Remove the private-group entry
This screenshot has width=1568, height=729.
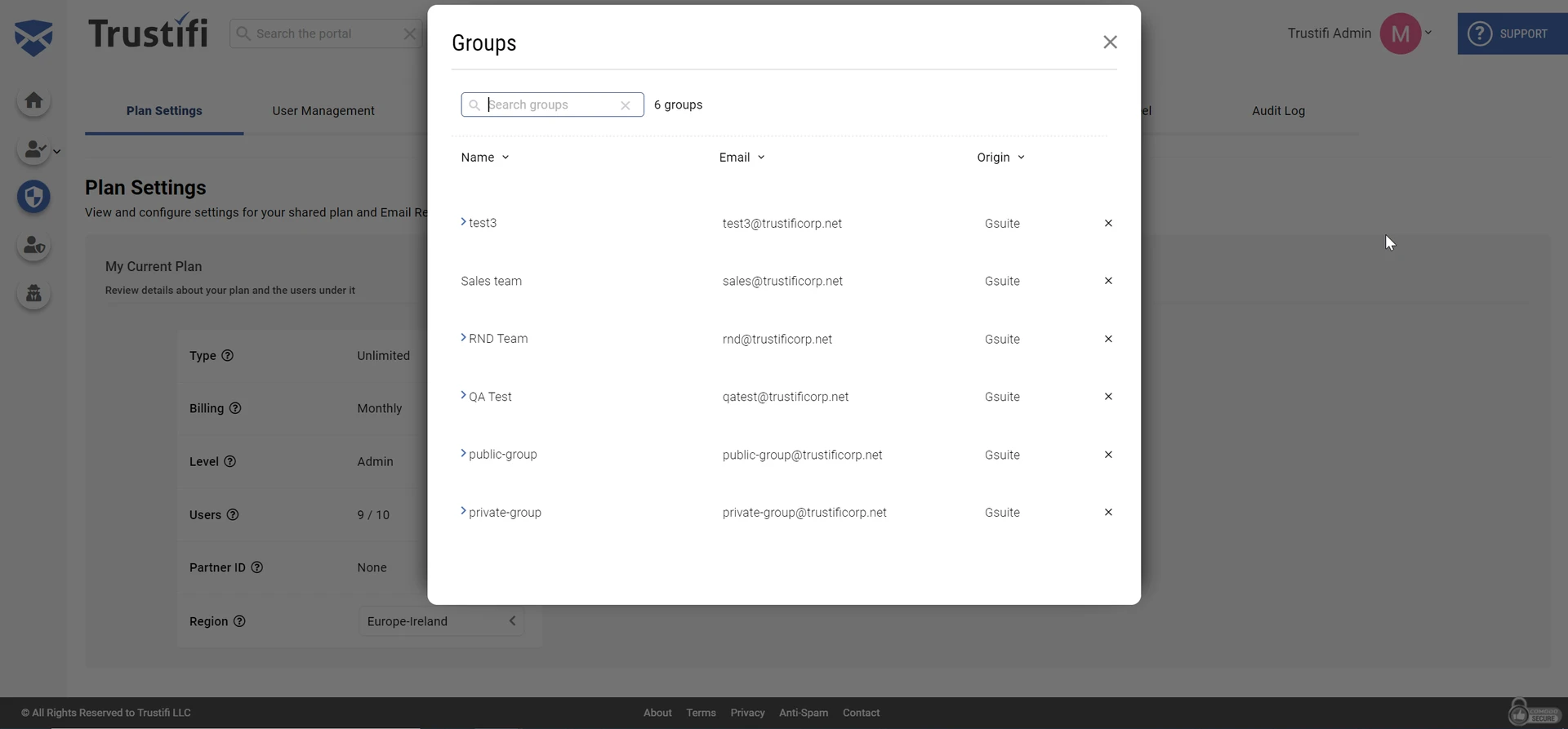point(1108,513)
